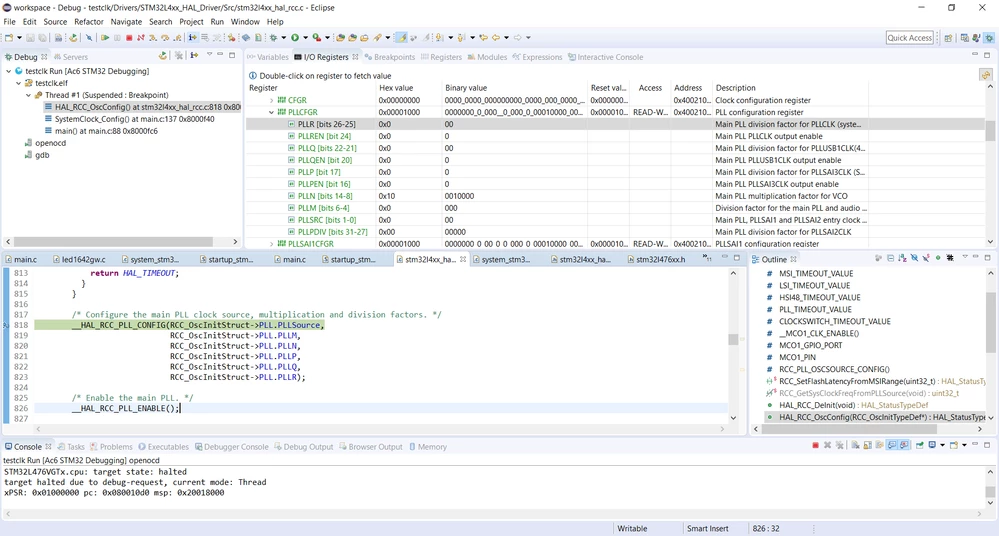Viewport: 999px width, 536px height.
Task: Toggle Mark Occurrences highlighter in main toolbar
Action: click(x=401, y=38)
